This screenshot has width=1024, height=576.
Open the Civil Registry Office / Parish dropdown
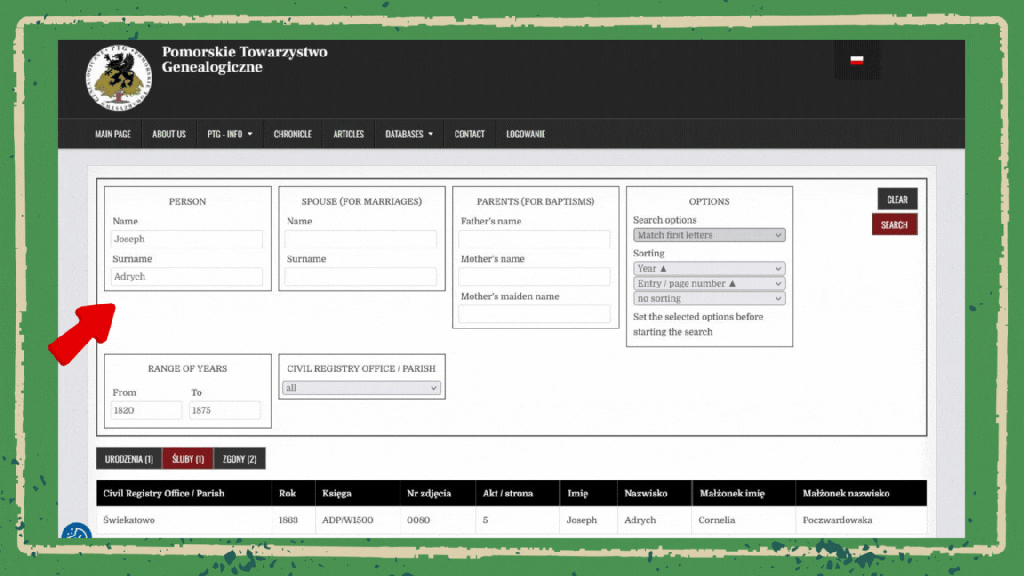[361, 388]
